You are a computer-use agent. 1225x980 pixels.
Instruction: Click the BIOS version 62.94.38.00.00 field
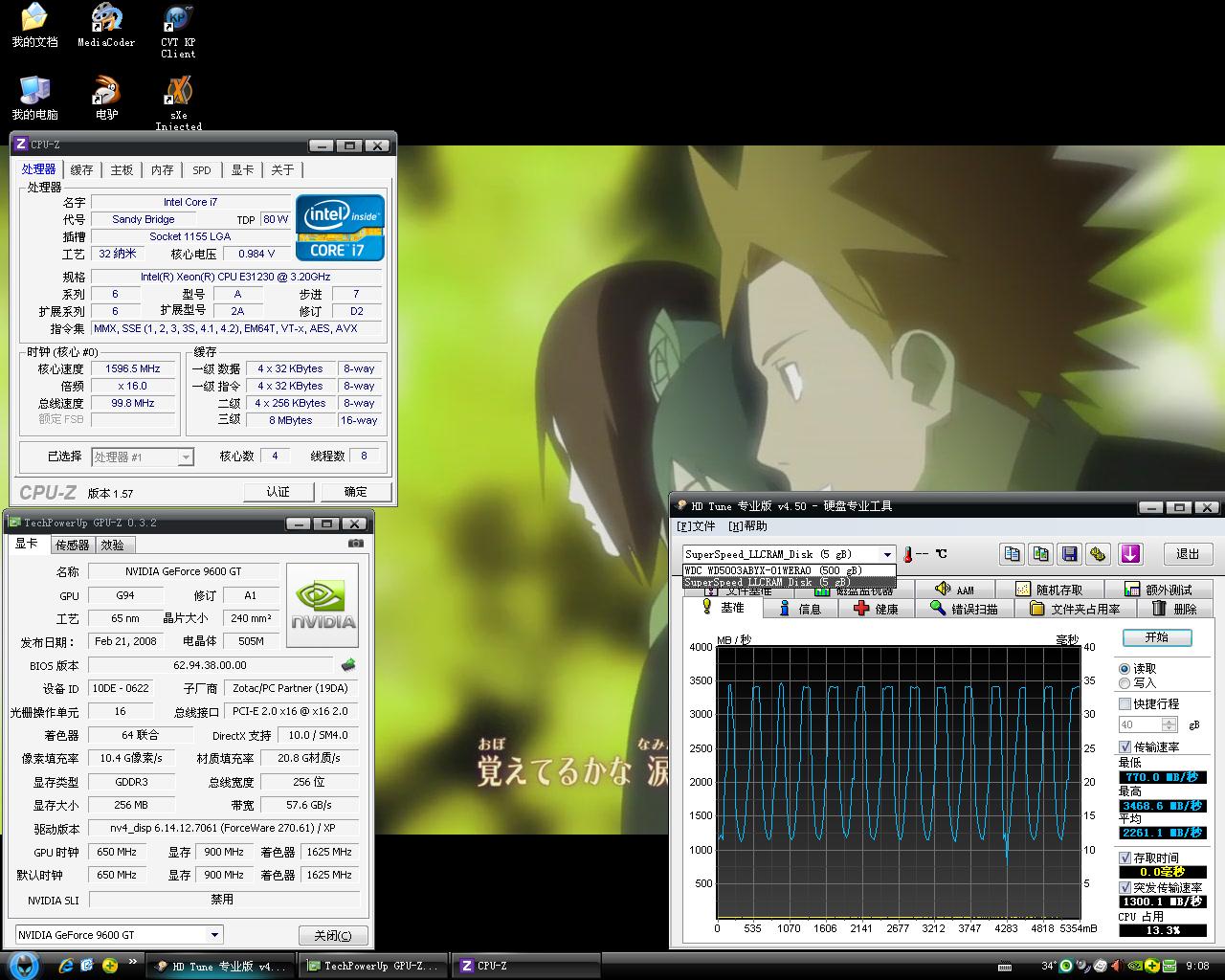[210, 664]
